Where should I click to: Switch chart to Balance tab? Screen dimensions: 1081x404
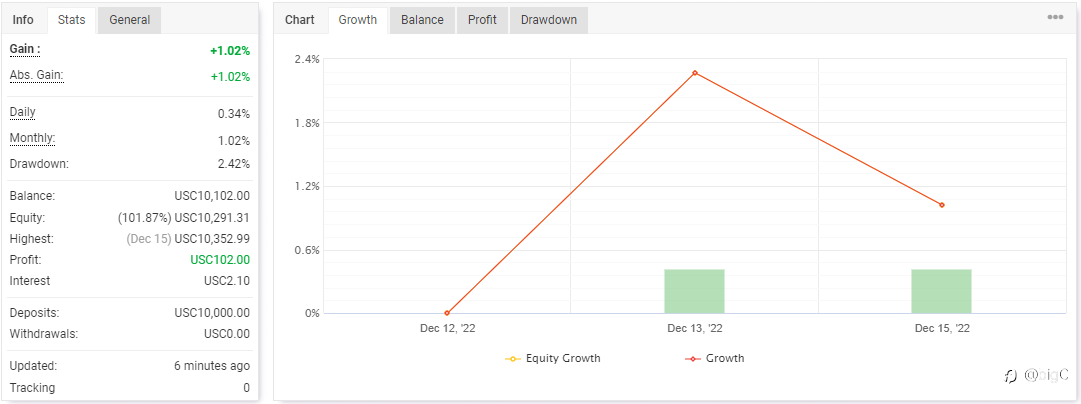pyautogui.click(x=422, y=20)
